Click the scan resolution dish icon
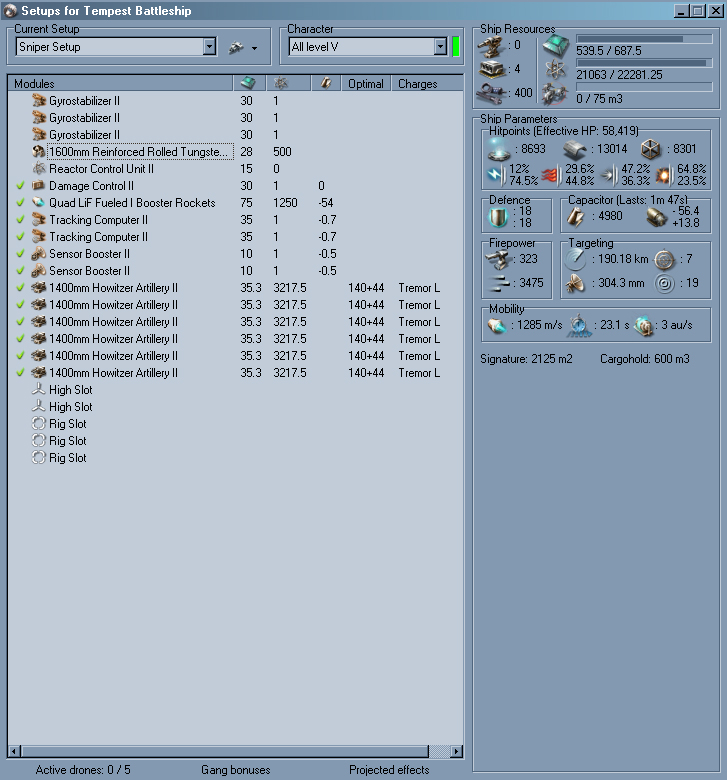 point(576,284)
